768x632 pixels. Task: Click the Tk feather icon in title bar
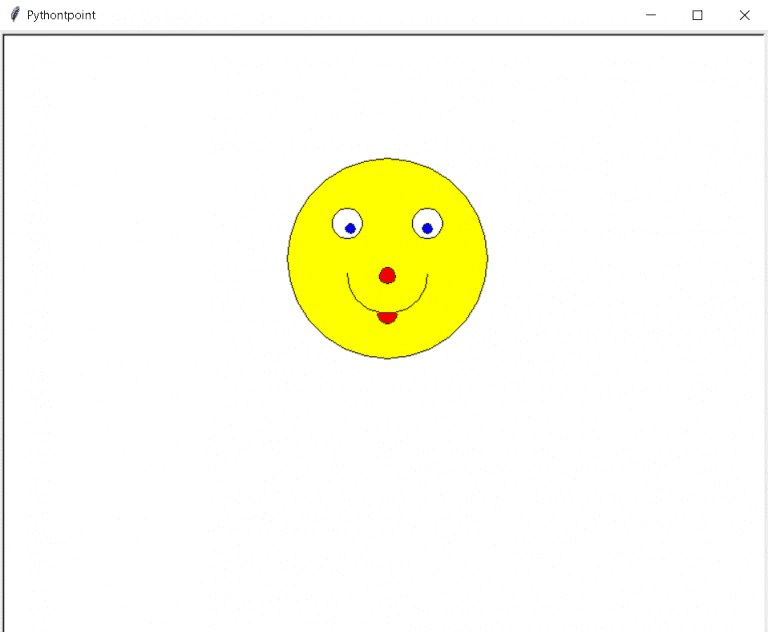(x=14, y=15)
